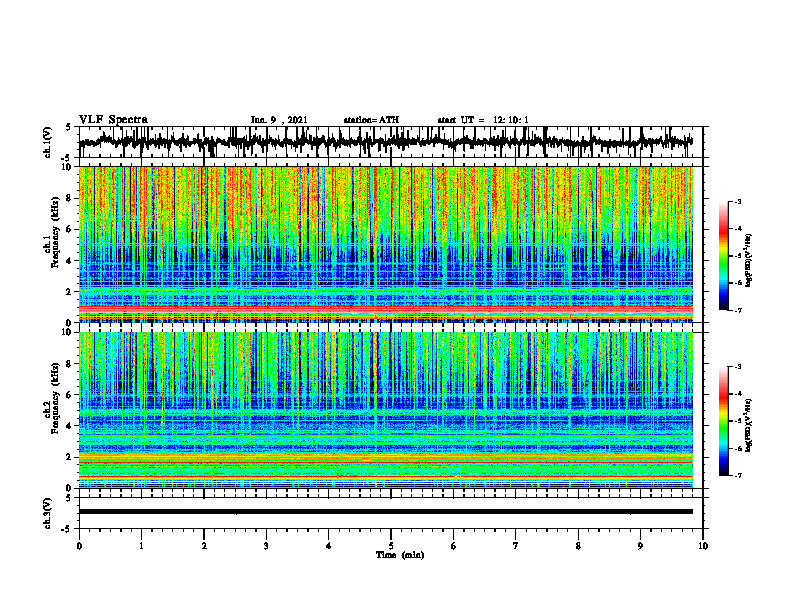
Task: Select "-5" label on ch.2 color scale
Action: (737, 421)
